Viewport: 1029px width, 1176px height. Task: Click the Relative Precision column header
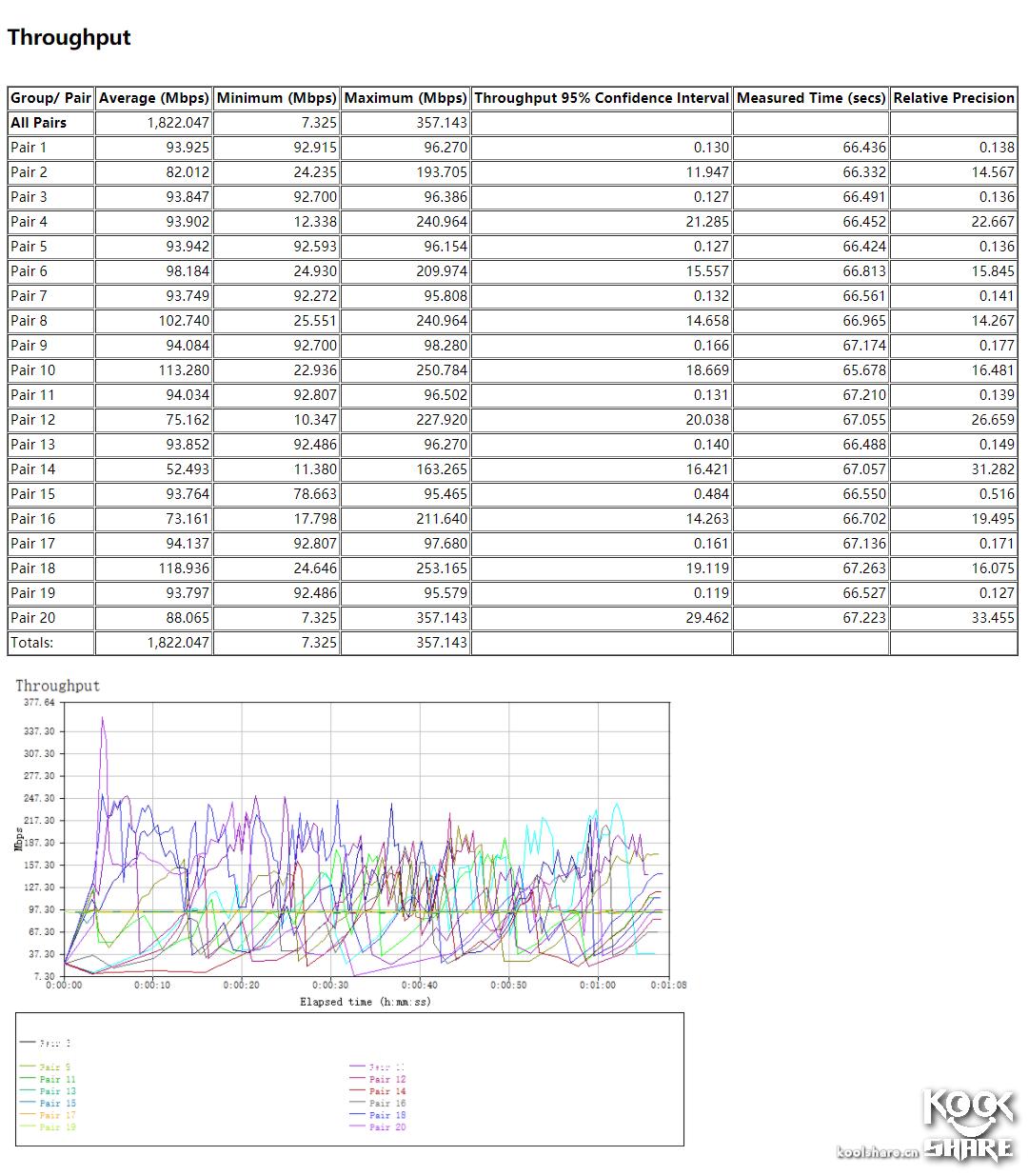click(x=954, y=97)
